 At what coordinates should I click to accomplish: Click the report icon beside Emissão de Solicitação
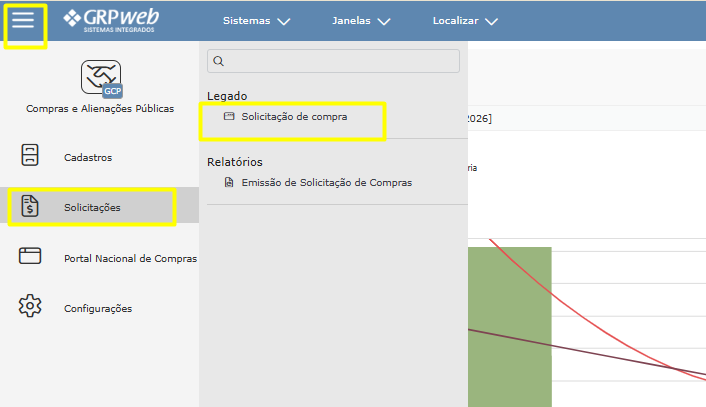pos(229,183)
